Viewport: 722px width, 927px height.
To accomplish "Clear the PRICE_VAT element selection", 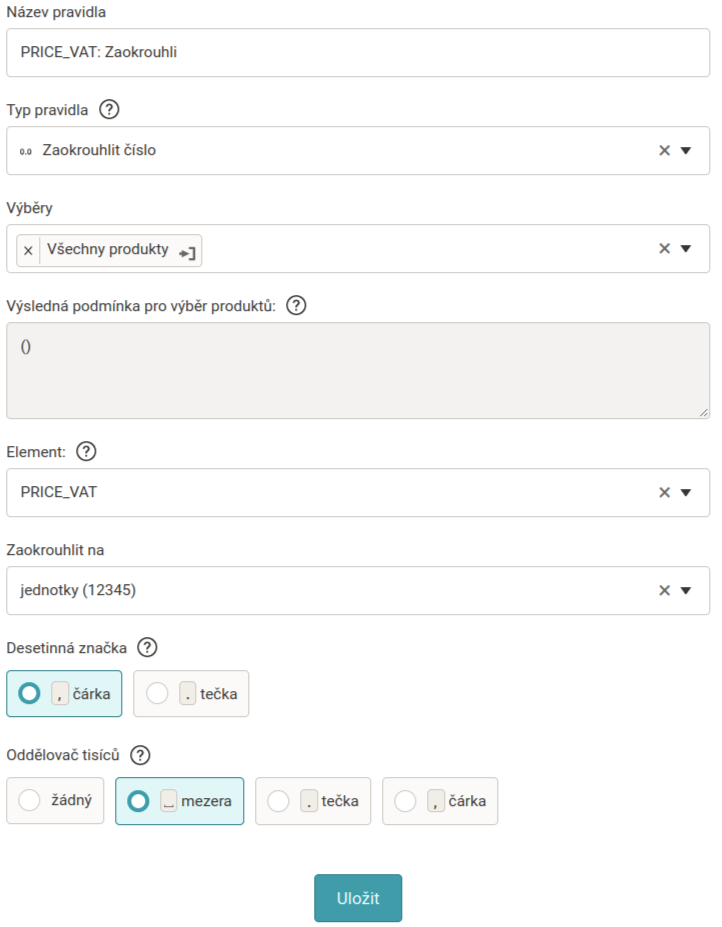I will [664, 492].
